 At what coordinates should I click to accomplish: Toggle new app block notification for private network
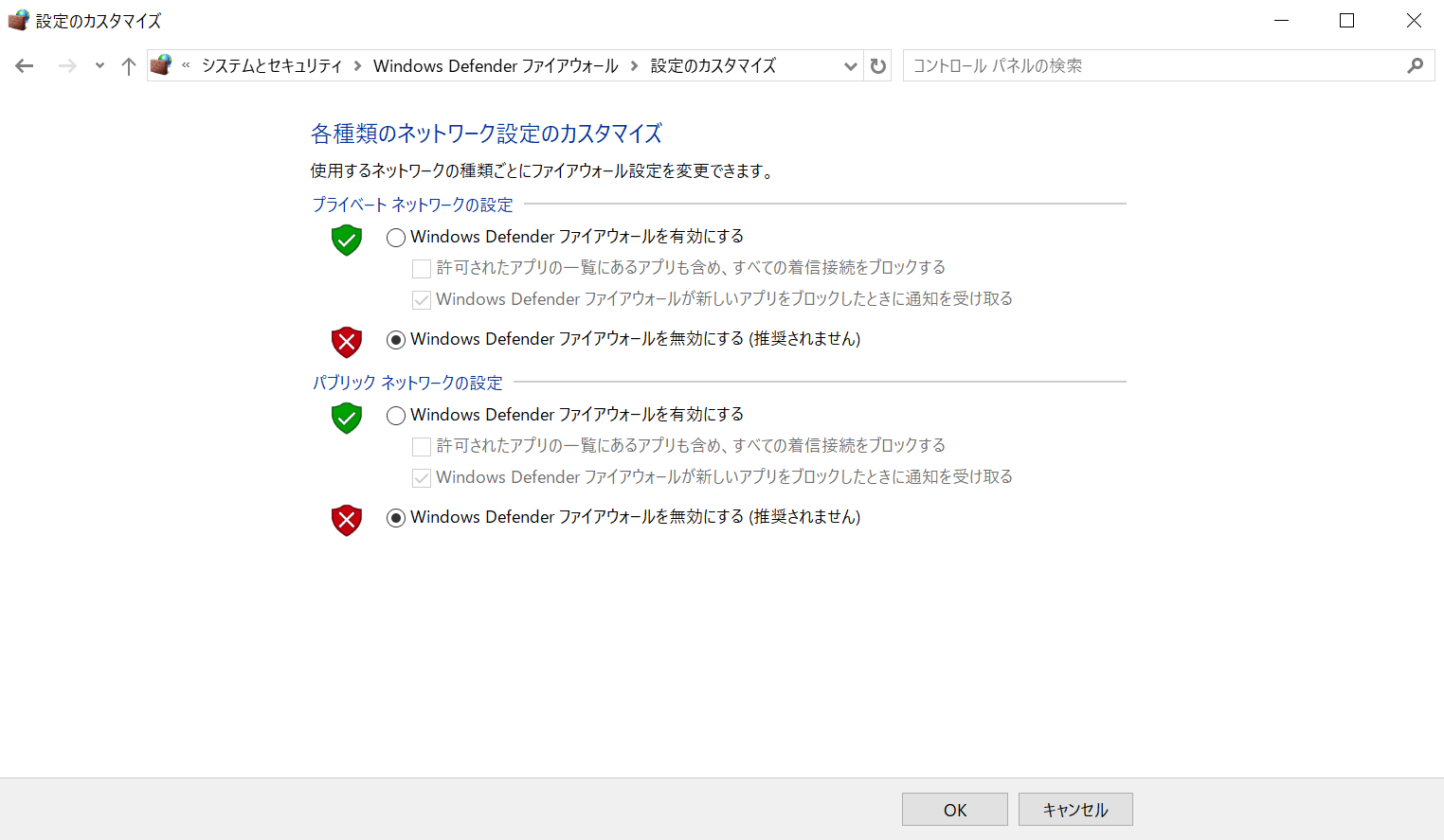click(x=422, y=300)
